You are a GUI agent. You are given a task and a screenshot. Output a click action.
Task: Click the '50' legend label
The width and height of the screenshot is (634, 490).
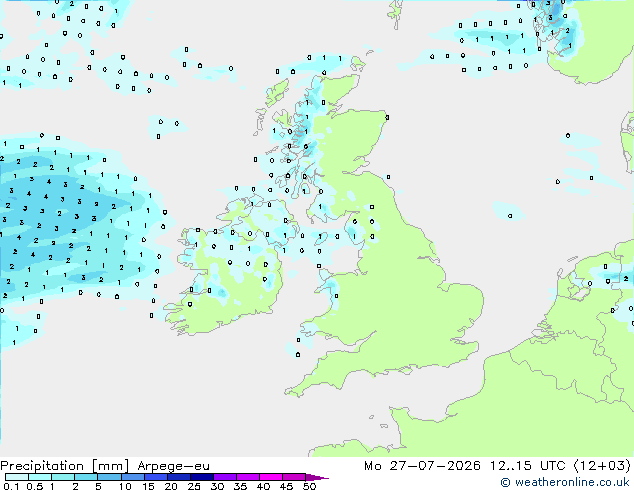point(309,486)
